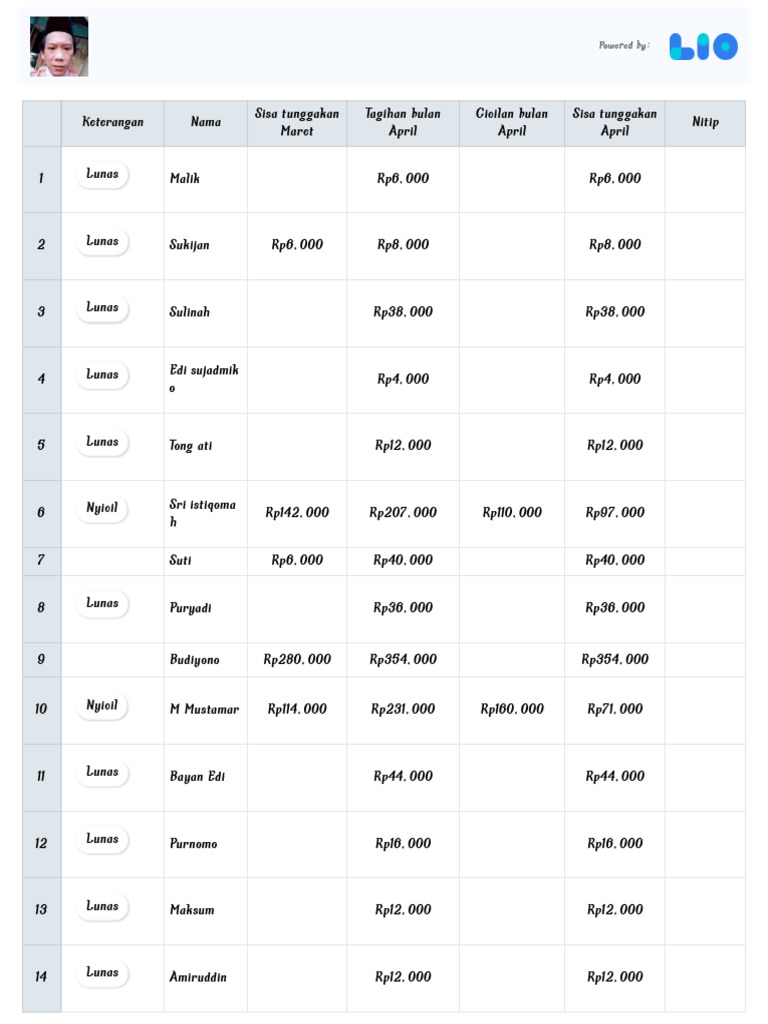768x1024 pixels.
Task: Open the profile photo thumbnail
Action: [59, 47]
